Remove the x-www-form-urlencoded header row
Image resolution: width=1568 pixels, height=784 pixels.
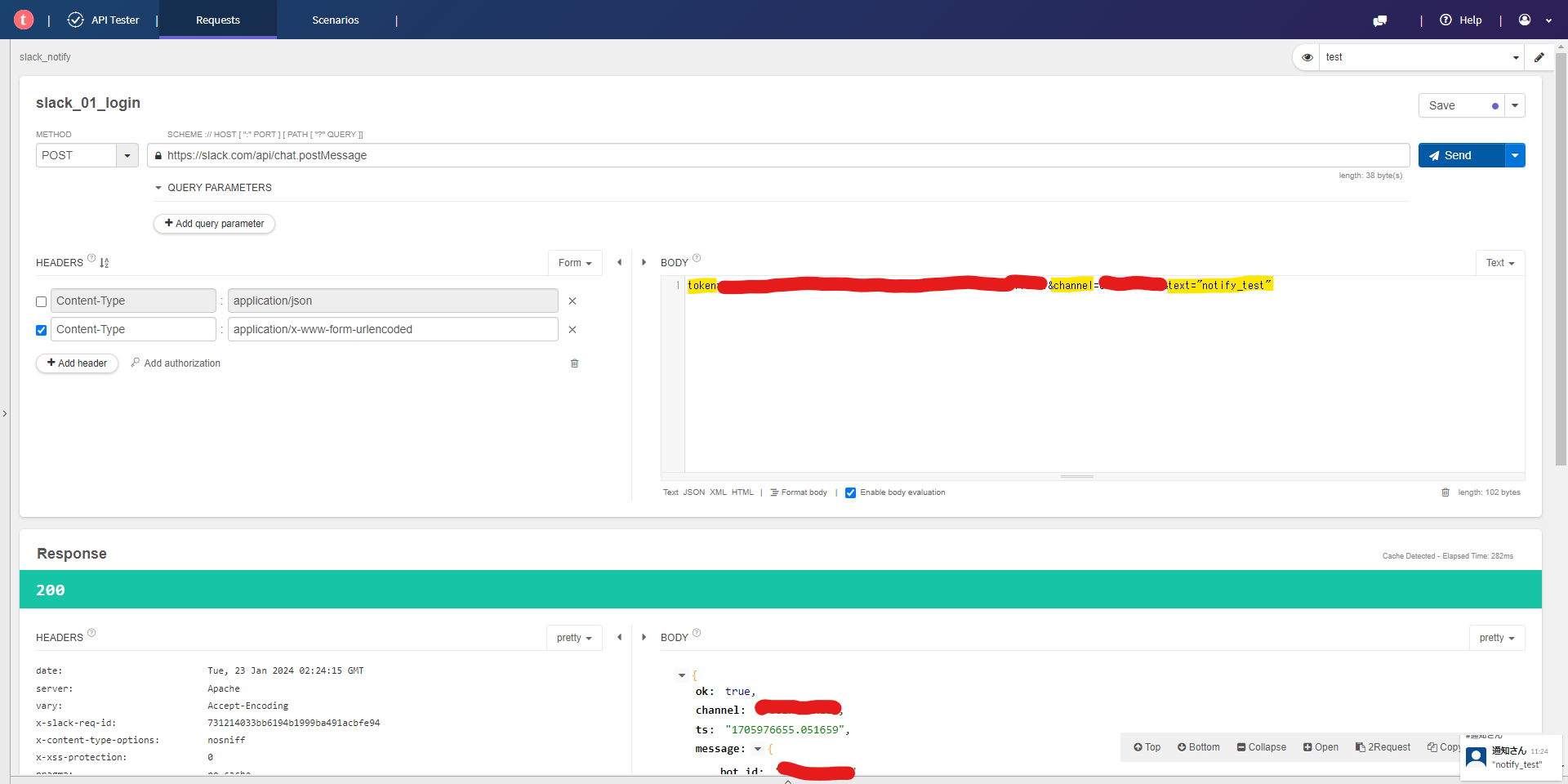coord(572,330)
